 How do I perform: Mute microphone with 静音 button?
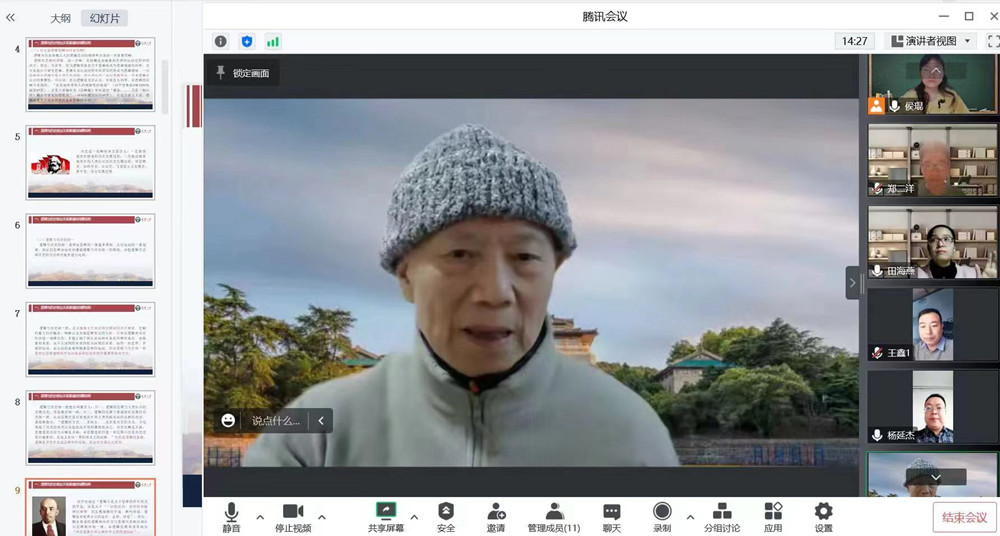[232, 516]
